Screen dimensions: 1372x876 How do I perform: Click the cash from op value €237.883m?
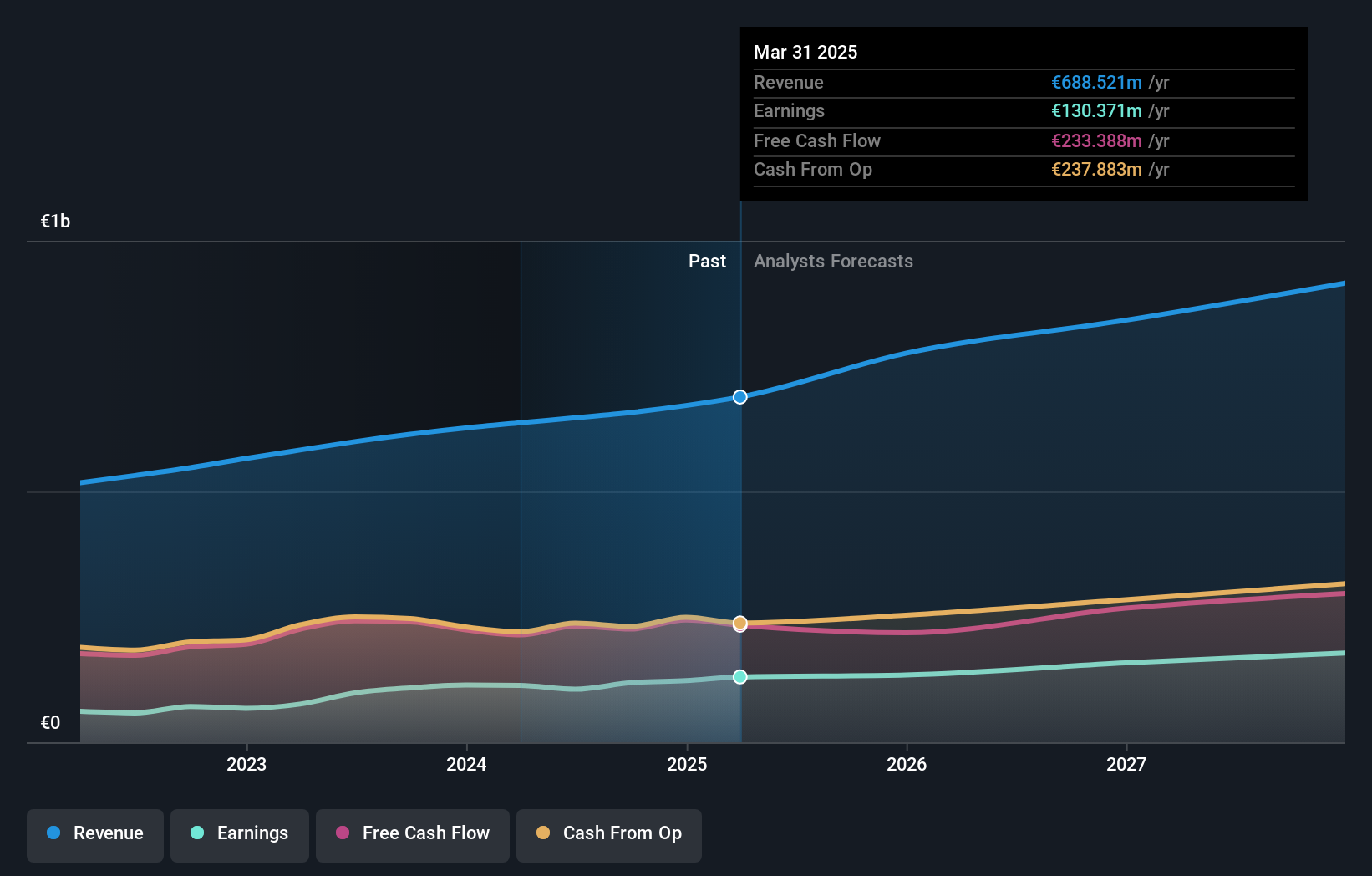pyautogui.click(x=1096, y=169)
